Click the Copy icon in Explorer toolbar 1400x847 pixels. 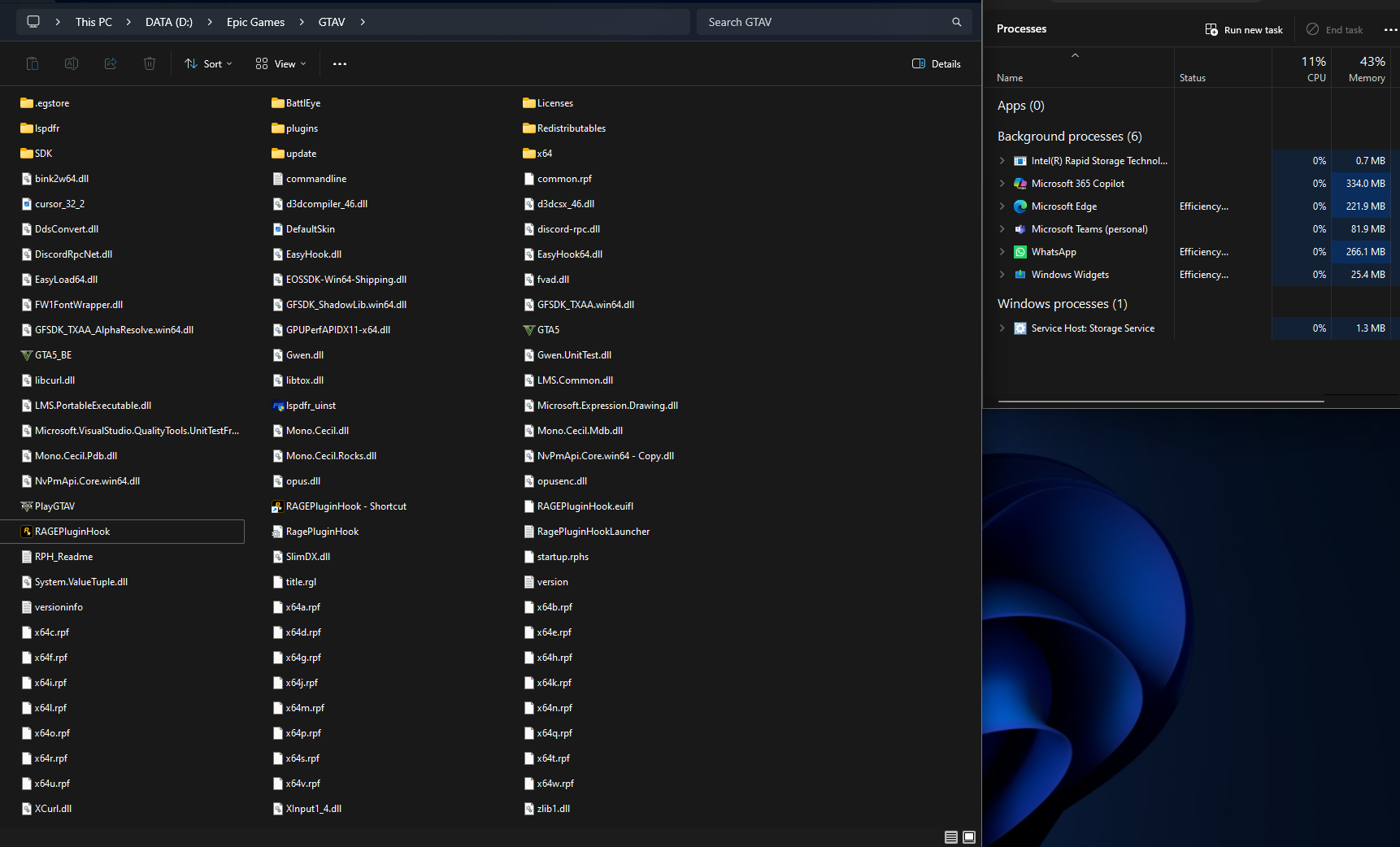point(33,63)
